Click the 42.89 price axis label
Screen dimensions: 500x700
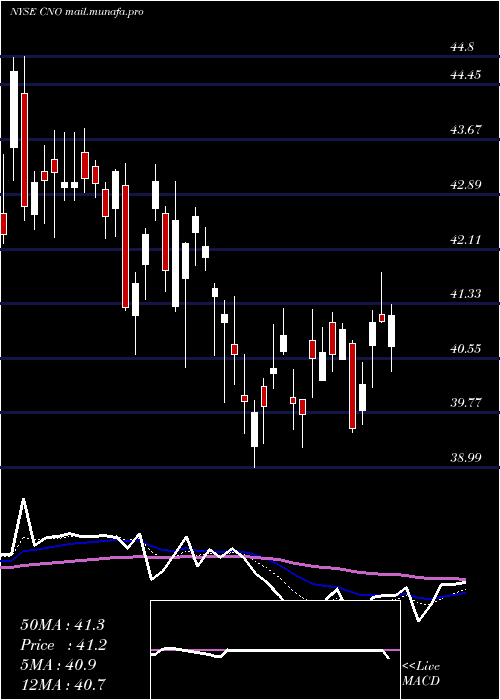[466, 185]
